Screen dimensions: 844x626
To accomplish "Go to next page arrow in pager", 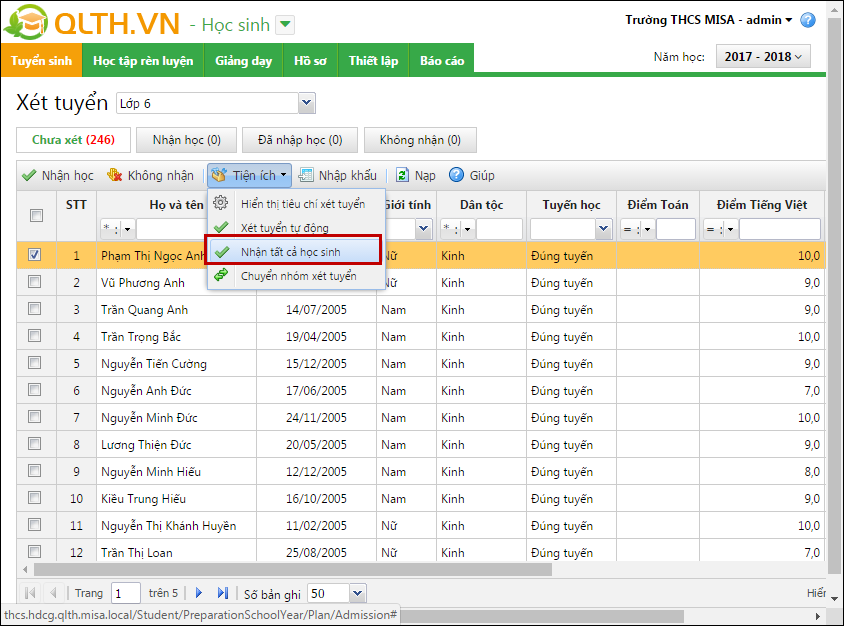I will (199, 593).
